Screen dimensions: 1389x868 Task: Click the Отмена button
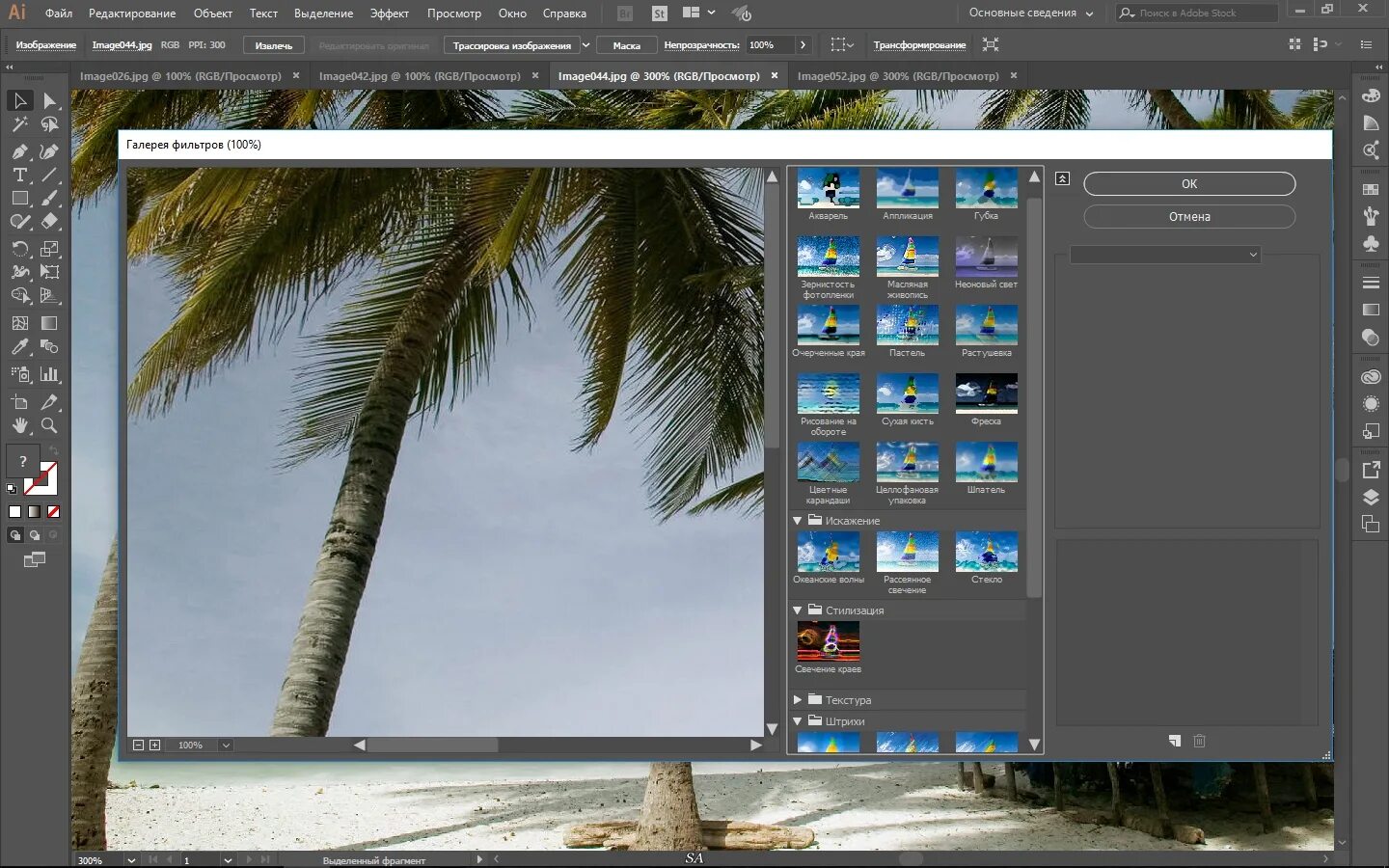(x=1188, y=216)
